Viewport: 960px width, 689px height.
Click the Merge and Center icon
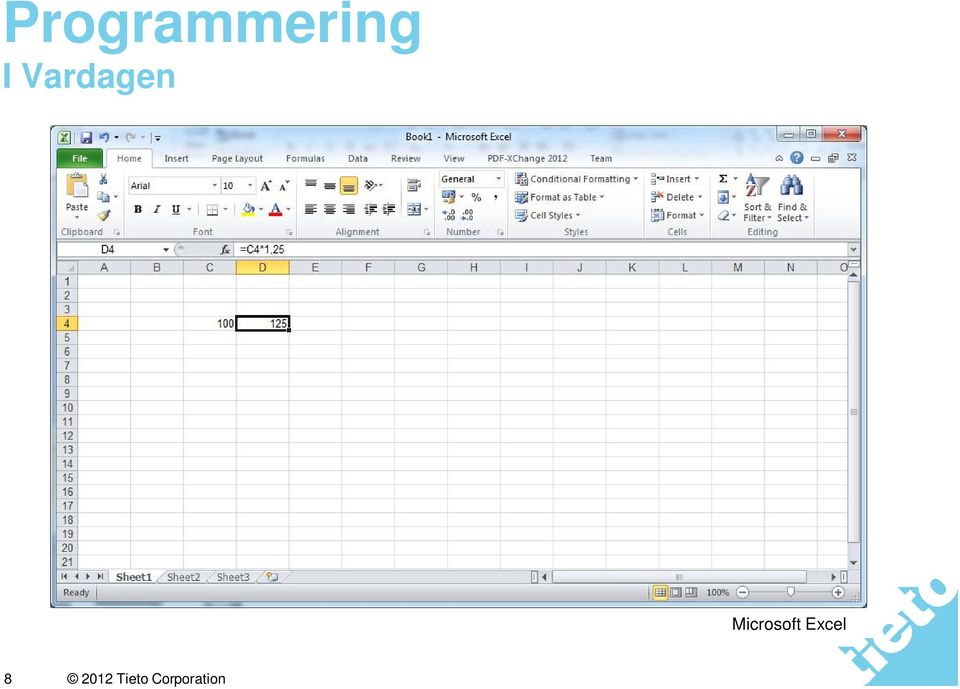[x=414, y=209]
